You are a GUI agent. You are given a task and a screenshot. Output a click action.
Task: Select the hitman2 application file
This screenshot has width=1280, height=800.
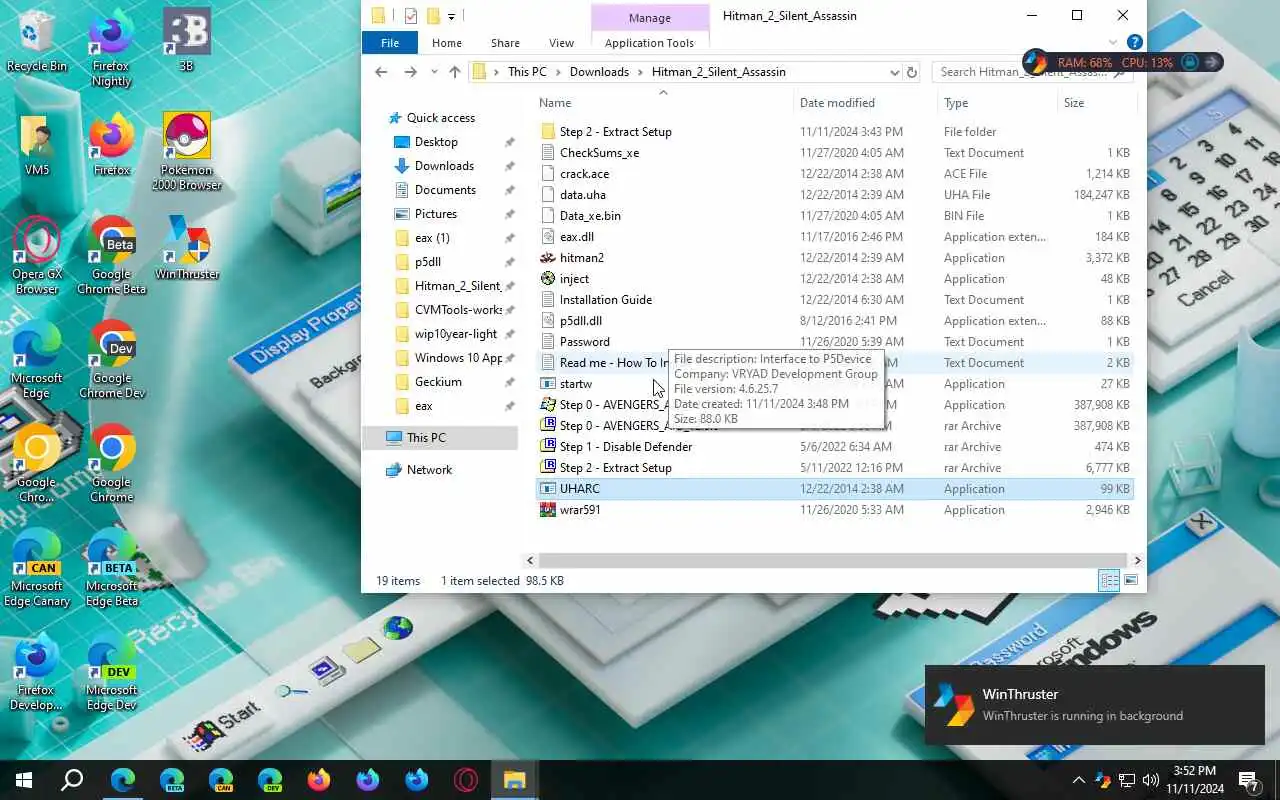click(x=581, y=258)
